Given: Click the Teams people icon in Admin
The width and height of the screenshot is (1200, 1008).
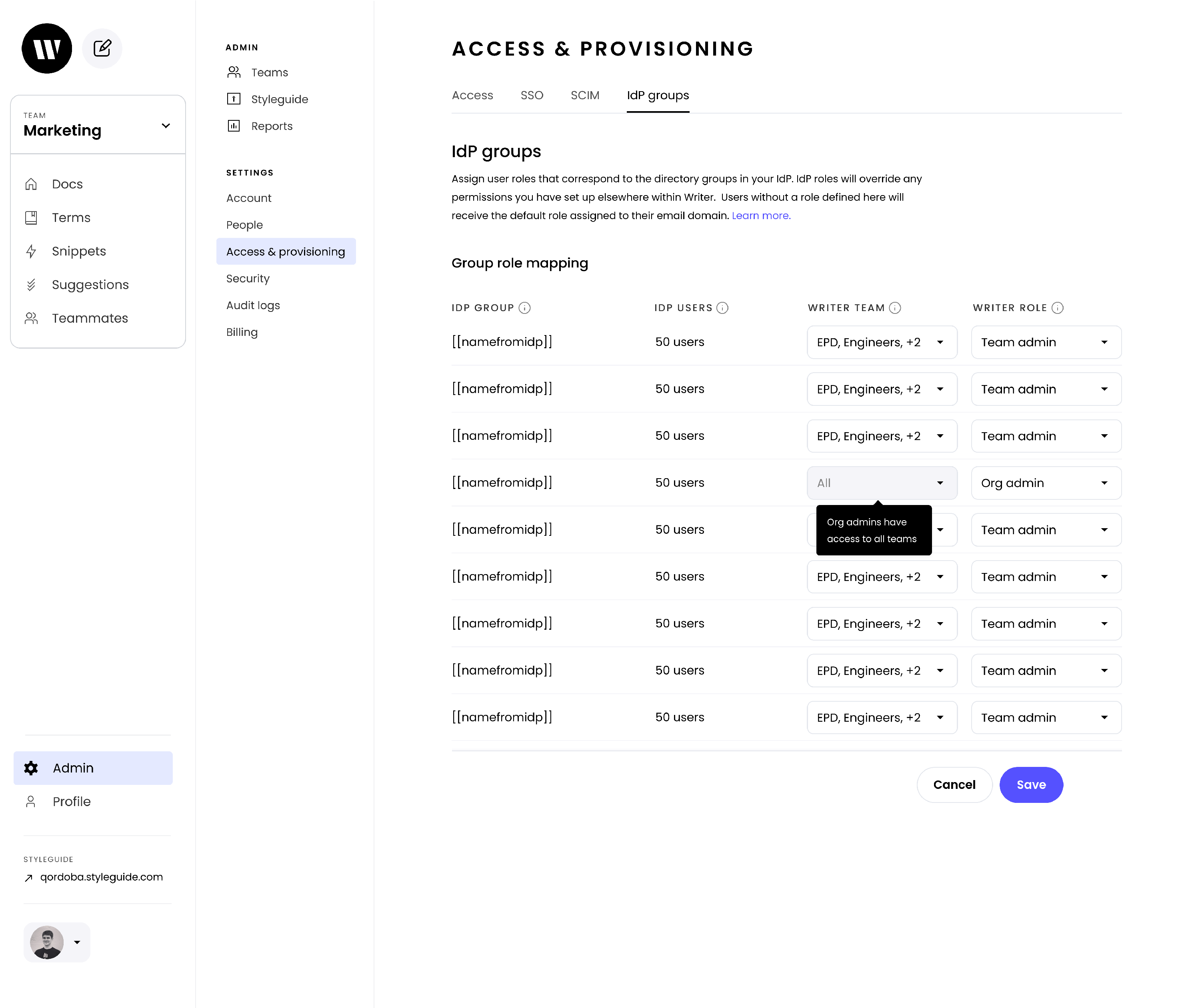Looking at the screenshot, I should pyautogui.click(x=234, y=72).
